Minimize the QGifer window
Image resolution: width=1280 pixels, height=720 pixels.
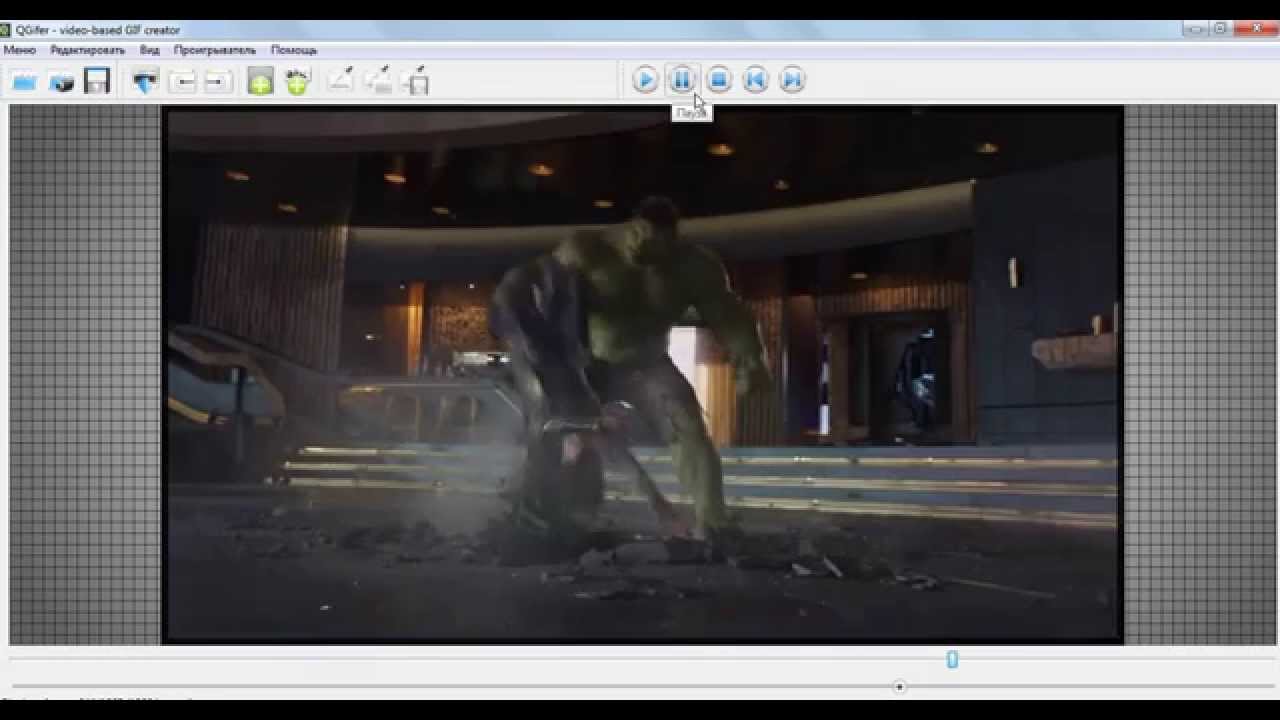1195,29
